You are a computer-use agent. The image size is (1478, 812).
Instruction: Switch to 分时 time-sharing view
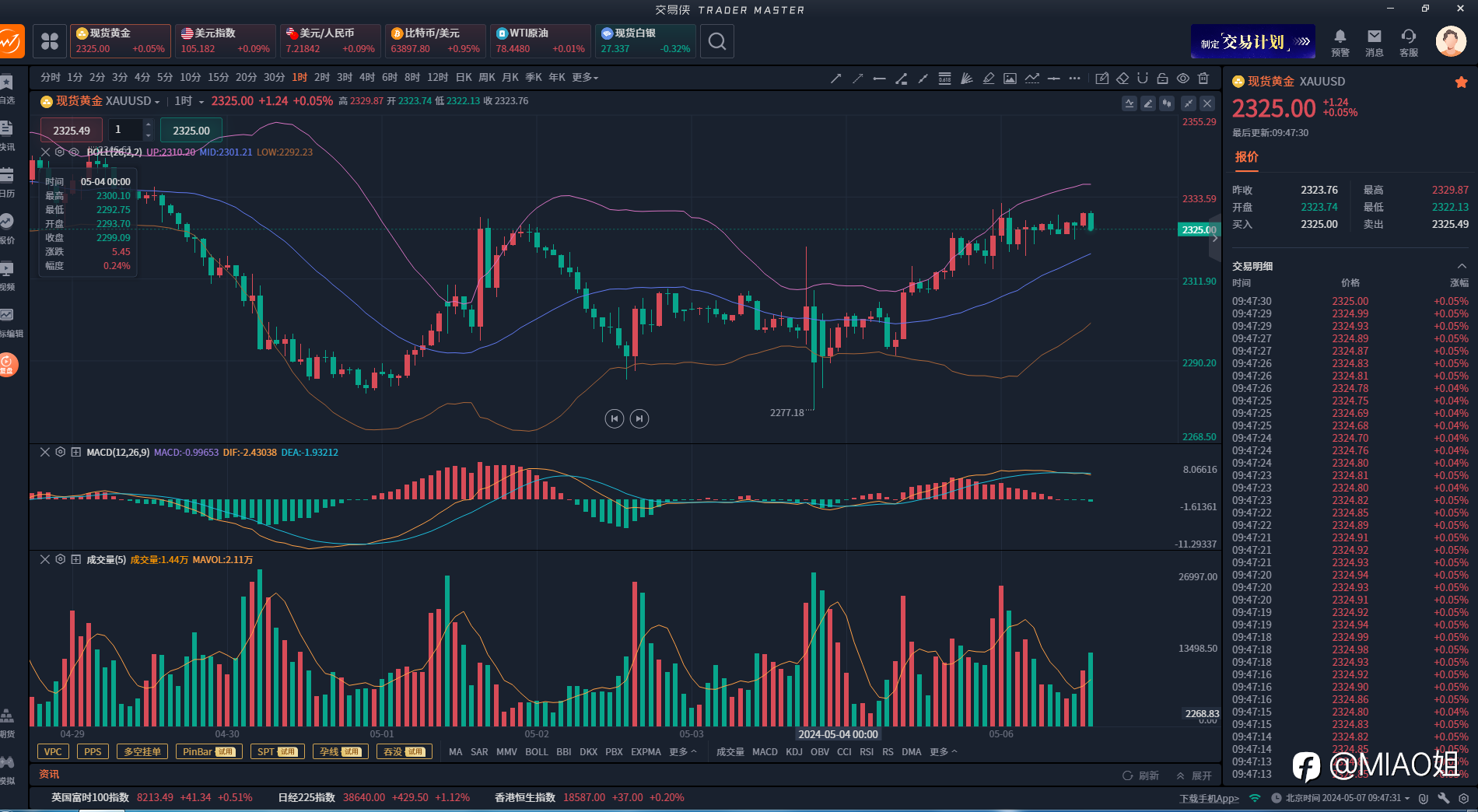pyautogui.click(x=51, y=78)
